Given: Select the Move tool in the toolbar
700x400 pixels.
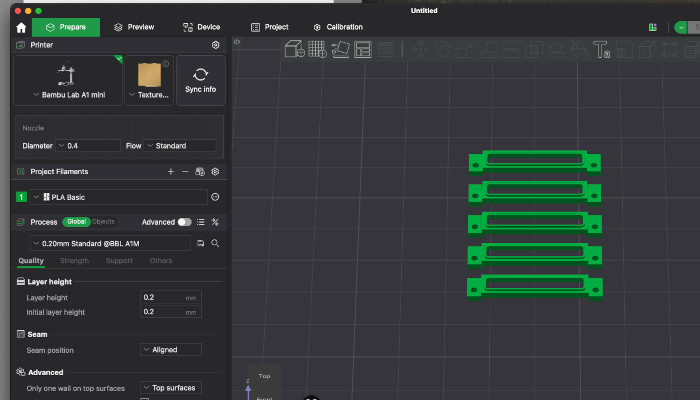Looking at the screenshot, I should pos(420,50).
